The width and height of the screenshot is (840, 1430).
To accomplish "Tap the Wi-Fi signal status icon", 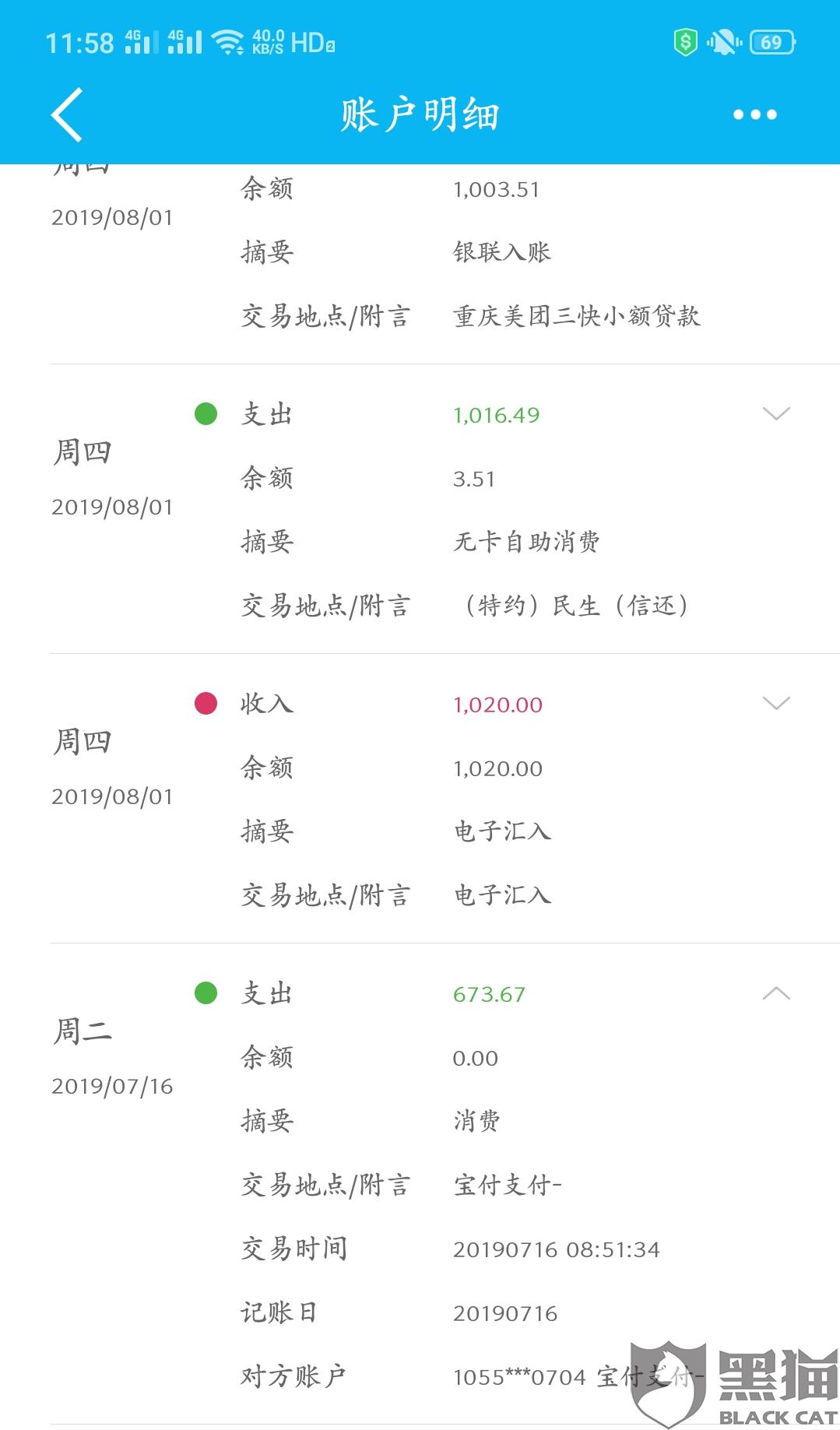I will click(228, 42).
